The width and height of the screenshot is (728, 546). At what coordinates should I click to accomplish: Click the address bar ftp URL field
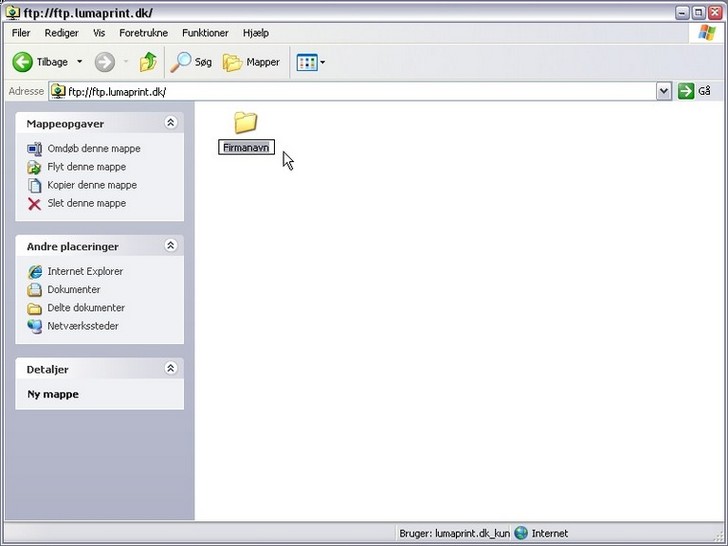(353, 91)
